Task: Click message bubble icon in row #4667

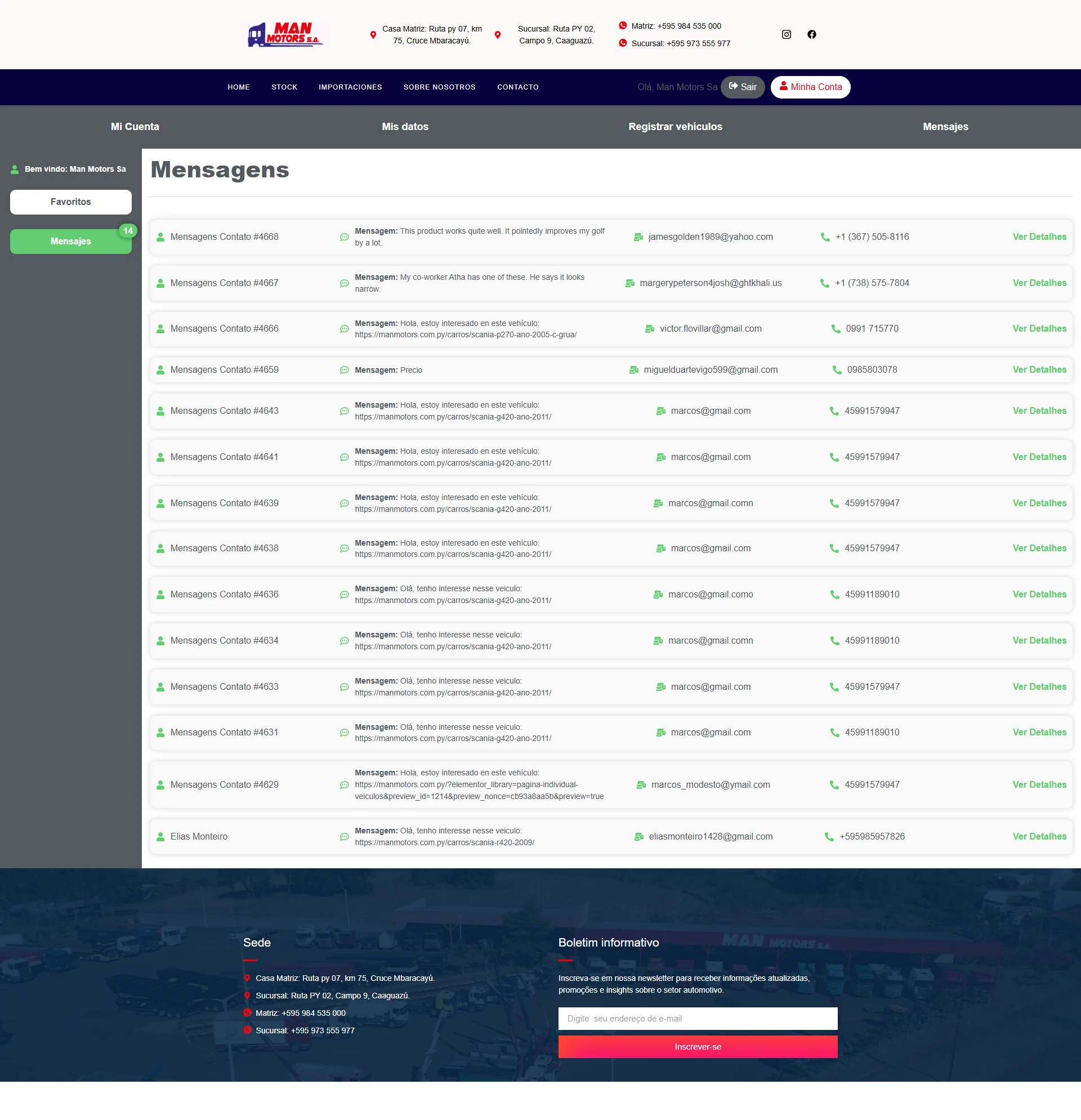Action: click(x=344, y=283)
